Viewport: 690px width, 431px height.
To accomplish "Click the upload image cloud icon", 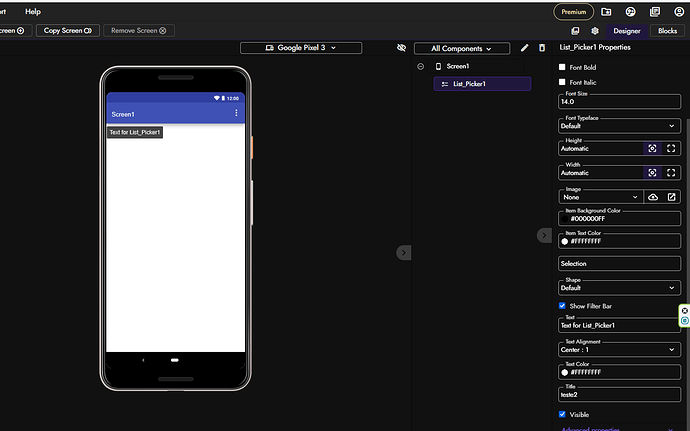I will (652, 197).
